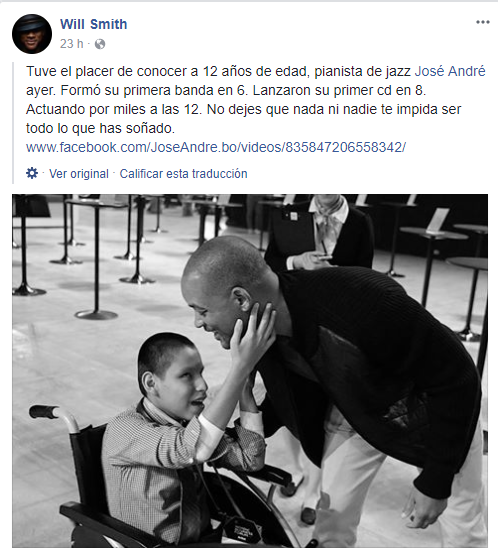Open Will Smith's round profile picture

pos(32,34)
